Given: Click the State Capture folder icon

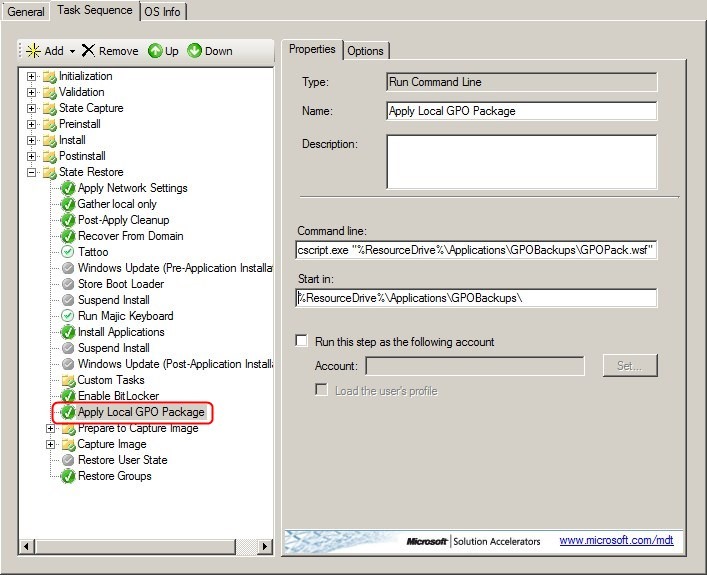Looking at the screenshot, I should pyautogui.click(x=50, y=109).
